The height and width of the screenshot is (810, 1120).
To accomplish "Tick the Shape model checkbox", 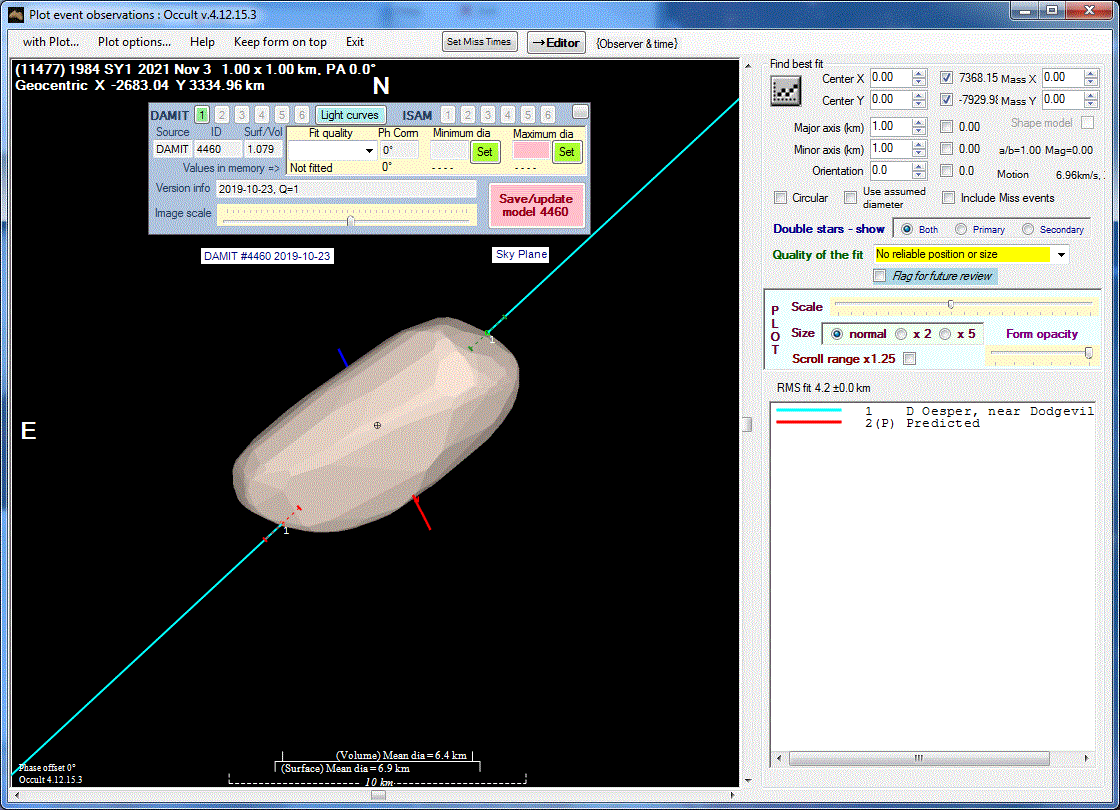I will [x=1087, y=123].
